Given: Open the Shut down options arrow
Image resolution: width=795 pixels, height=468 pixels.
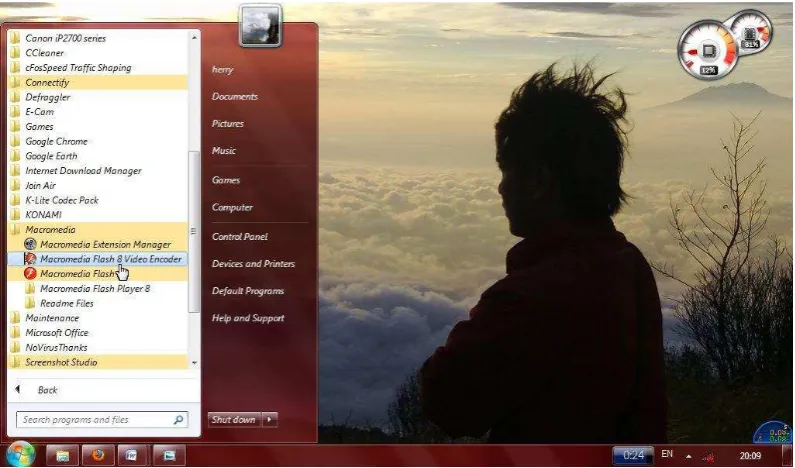Looking at the screenshot, I should tap(270, 419).
